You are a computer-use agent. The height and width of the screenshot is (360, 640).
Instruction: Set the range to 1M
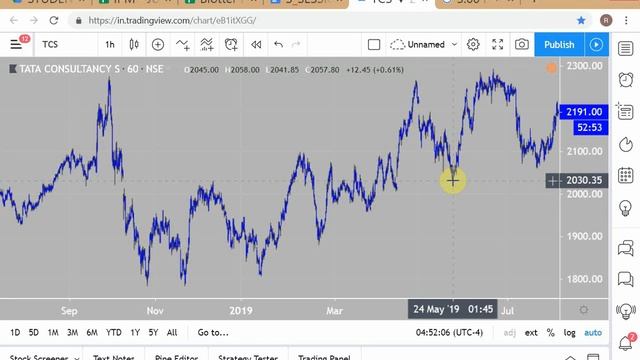53,333
